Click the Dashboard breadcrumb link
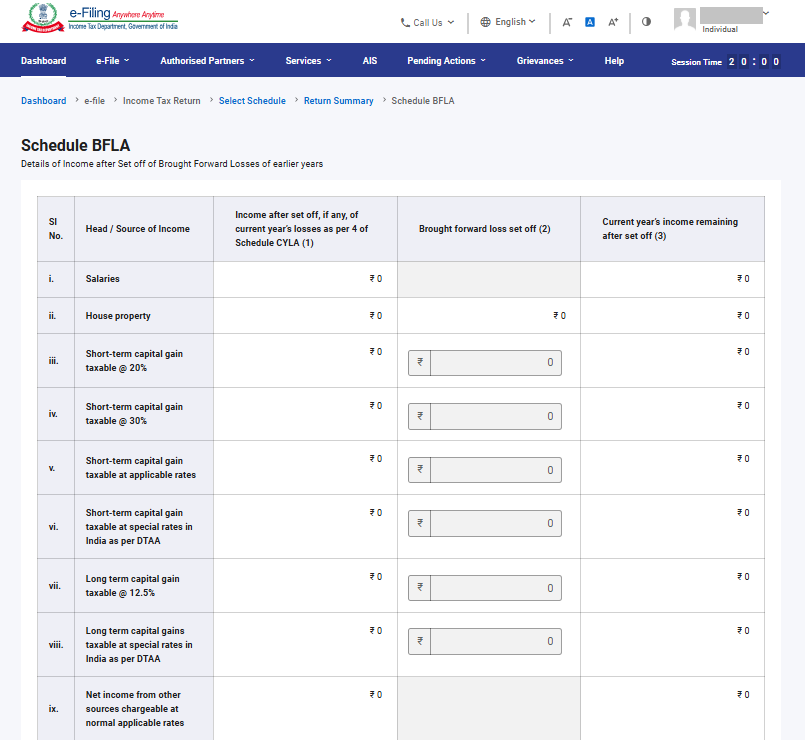This screenshot has height=740, width=805. point(44,101)
